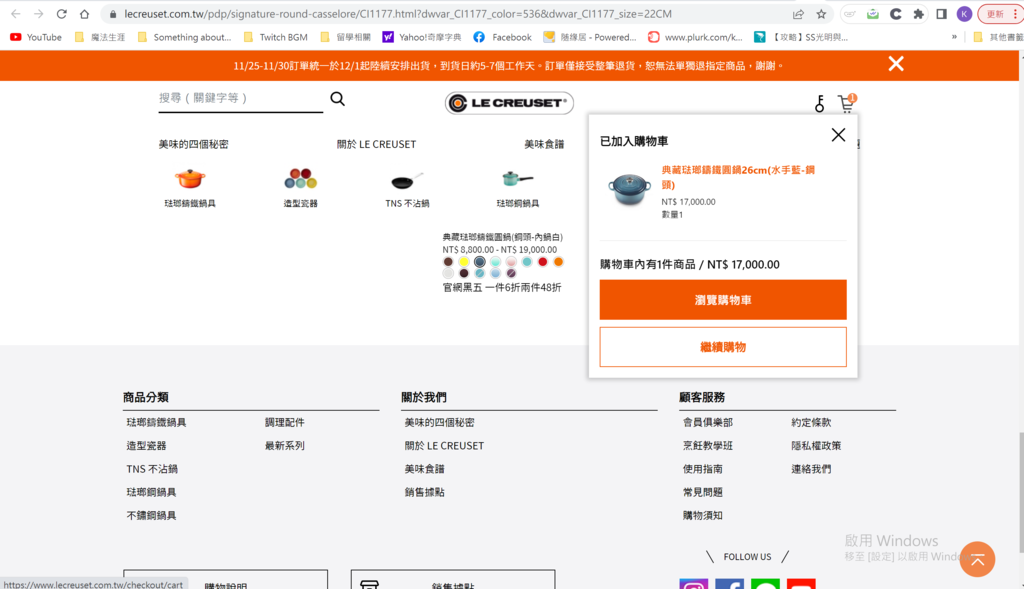Viewport: 1024px width, 589px height.
Task: Open the 其他書籤 bookmarks folder
Action: point(998,37)
